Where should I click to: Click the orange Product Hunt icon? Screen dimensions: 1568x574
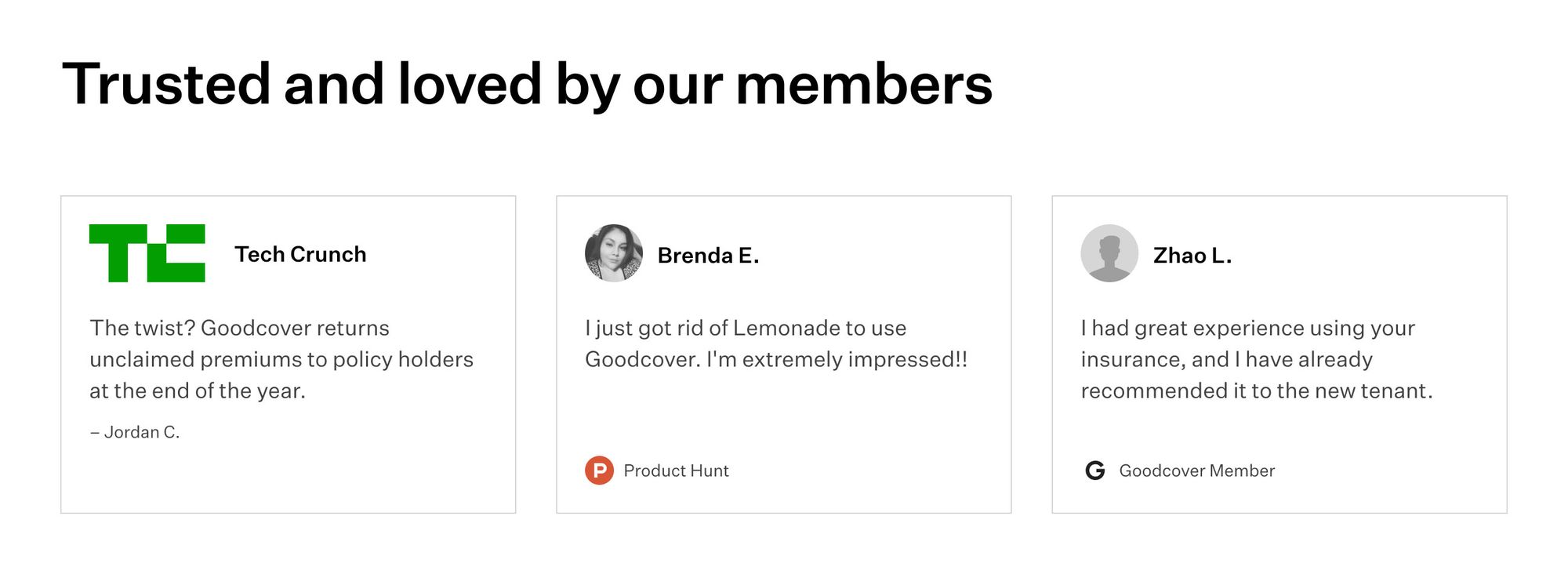pos(599,470)
